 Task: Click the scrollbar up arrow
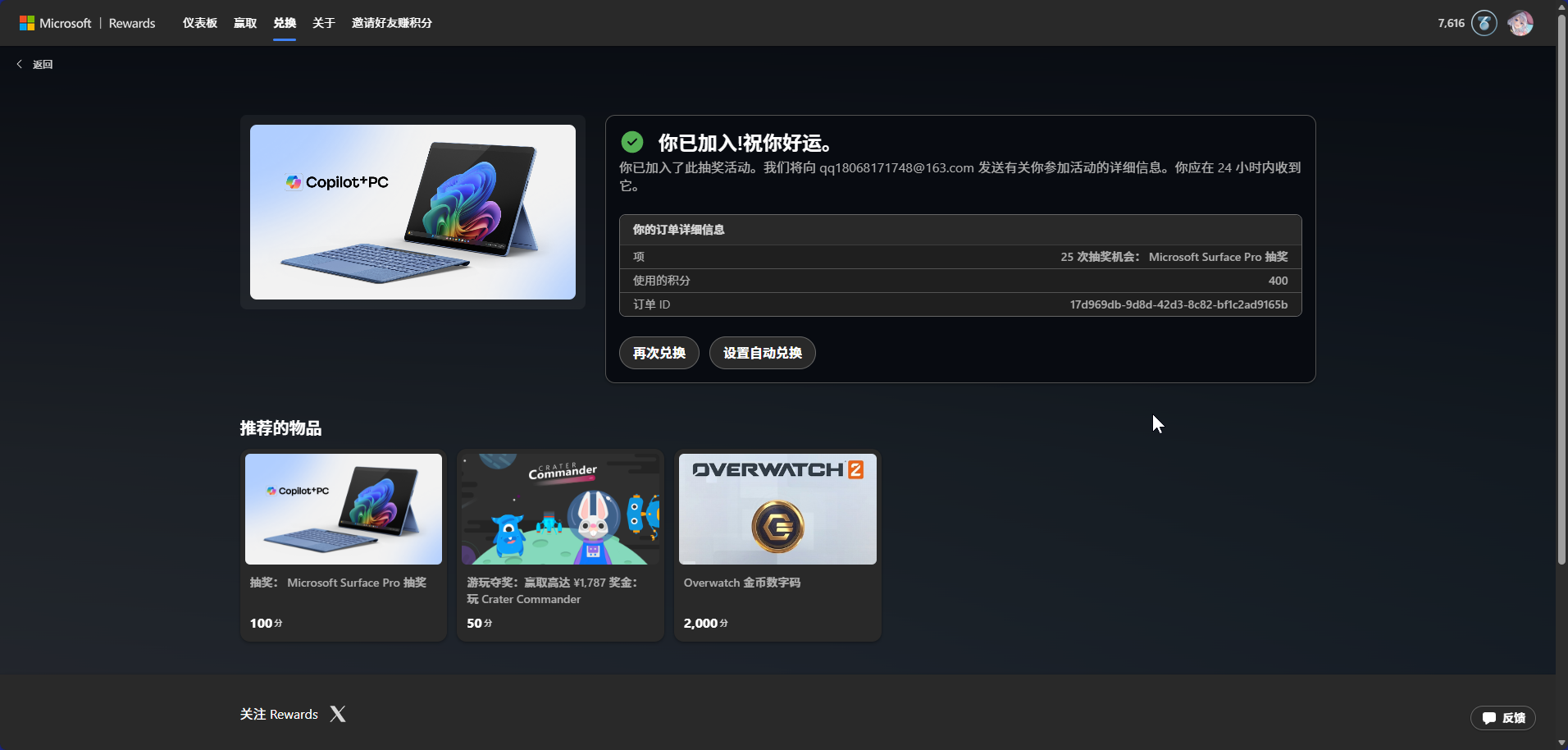click(x=1561, y=6)
